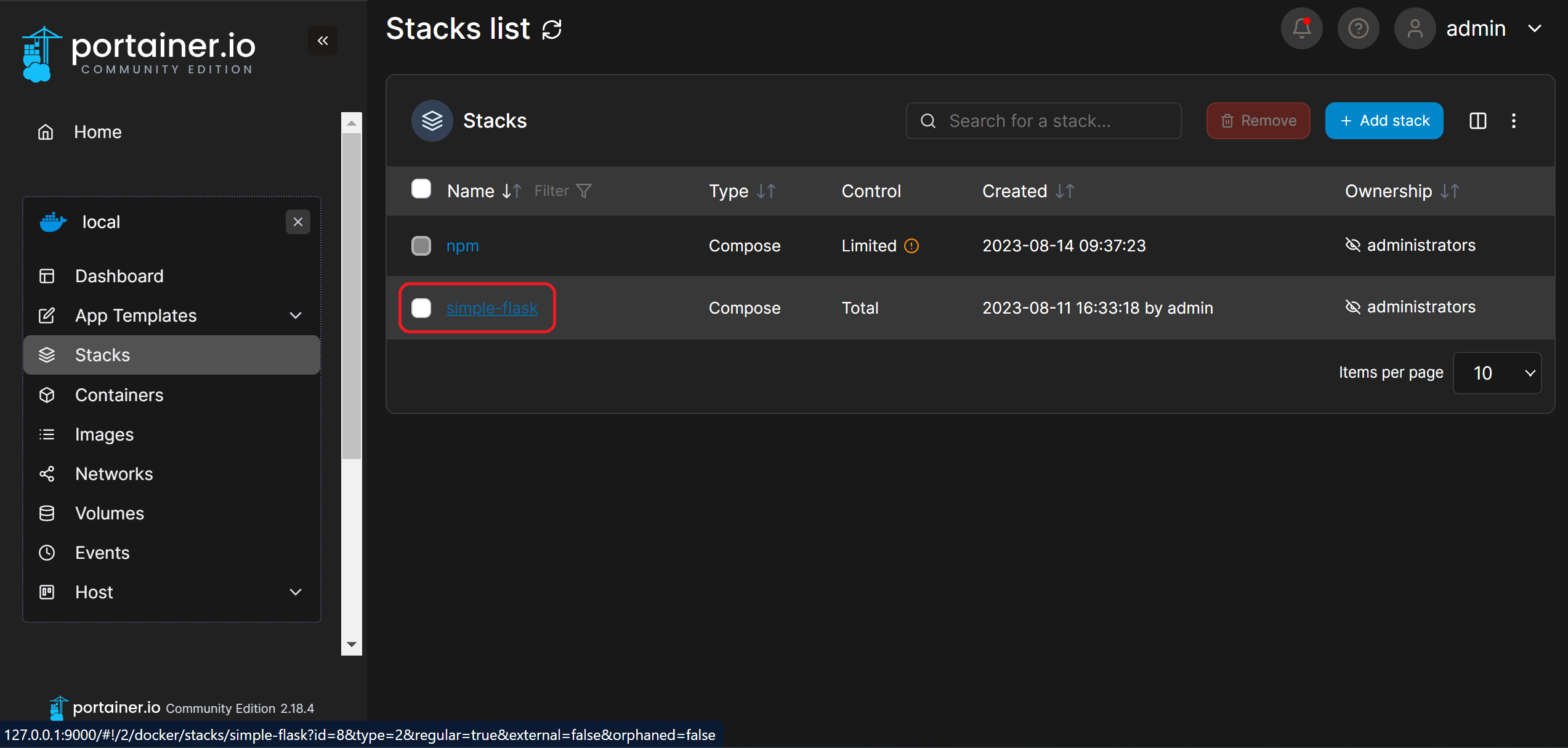Click the Limited control warning icon
This screenshot has width=1568, height=748.
pyautogui.click(x=911, y=246)
